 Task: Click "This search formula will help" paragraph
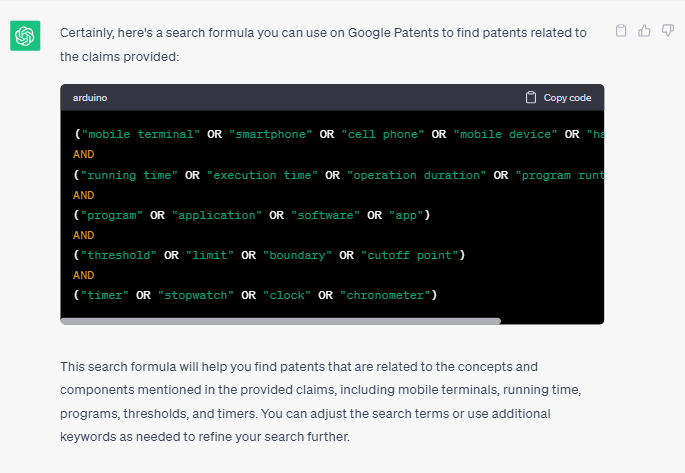321,402
